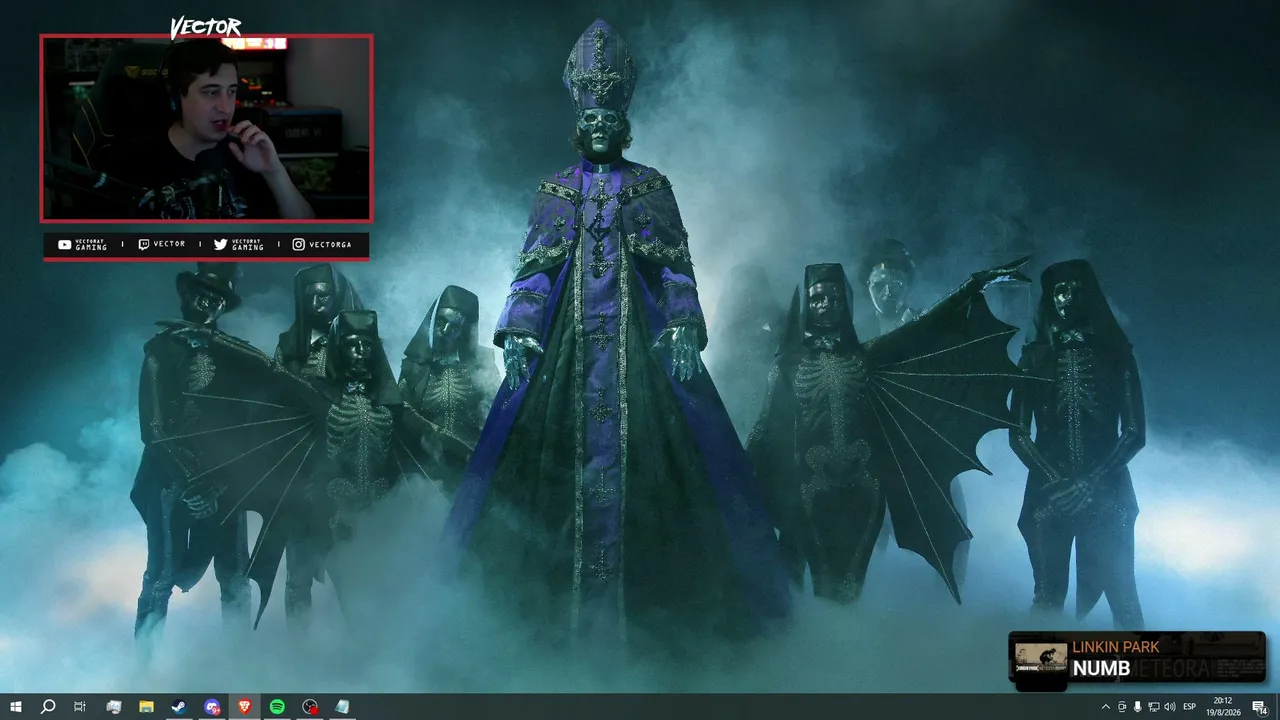1280x720 pixels.
Task: Switch to the Brave browser window
Action: click(x=245, y=707)
